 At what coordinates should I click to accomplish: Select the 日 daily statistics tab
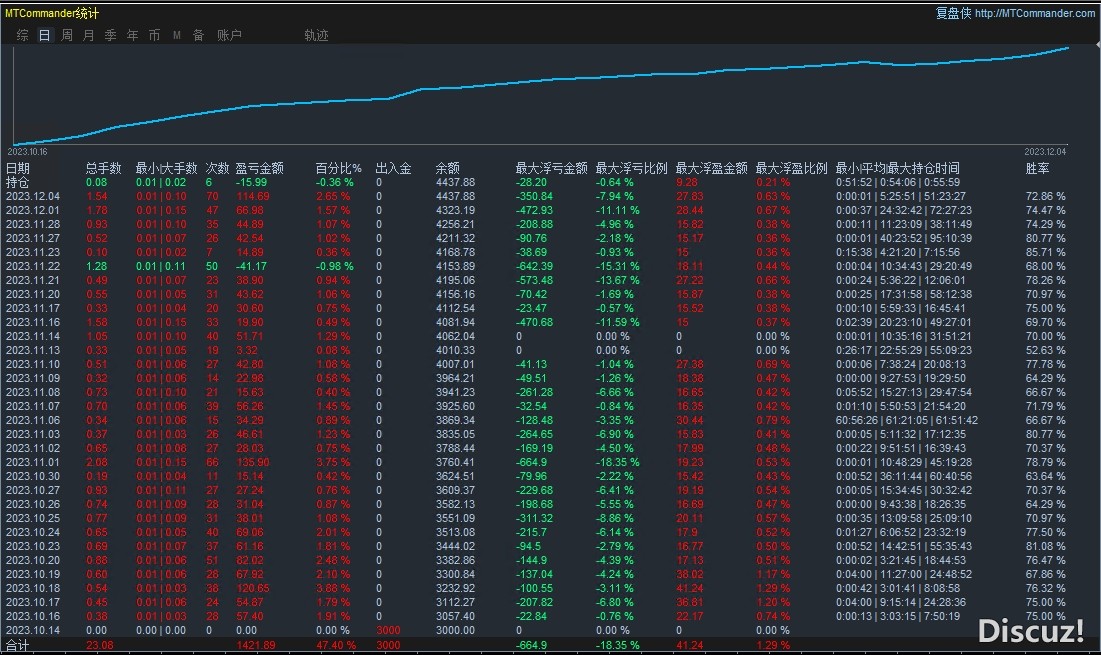point(44,35)
